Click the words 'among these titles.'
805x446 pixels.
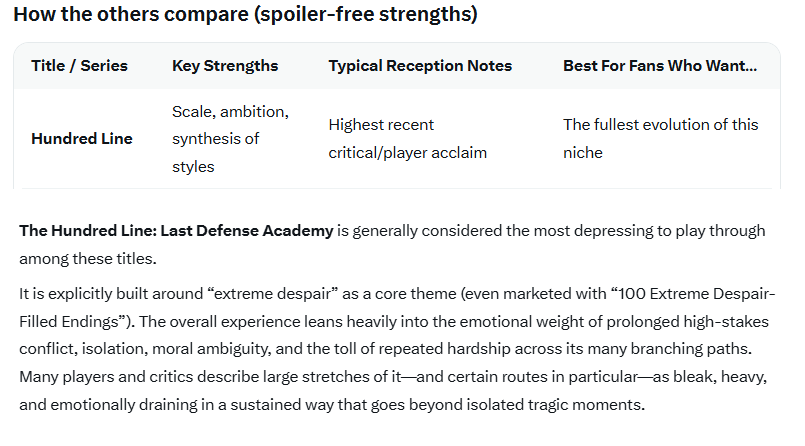point(88,259)
